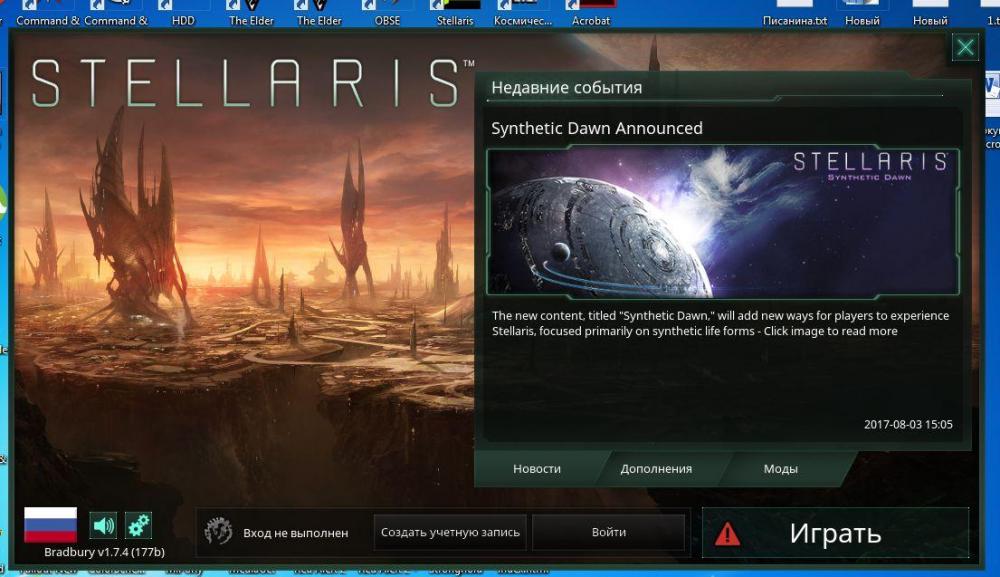Click the Paradox account emblem beside Вход не выполнен

tap(218, 532)
